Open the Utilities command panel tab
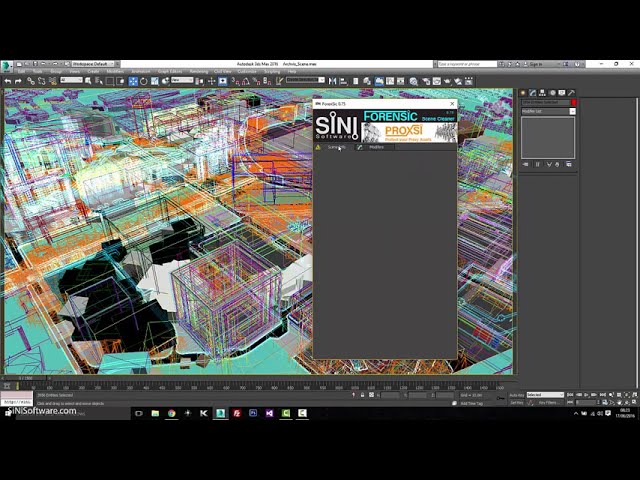The width and height of the screenshot is (640, 480). click(x=571, y=93)
